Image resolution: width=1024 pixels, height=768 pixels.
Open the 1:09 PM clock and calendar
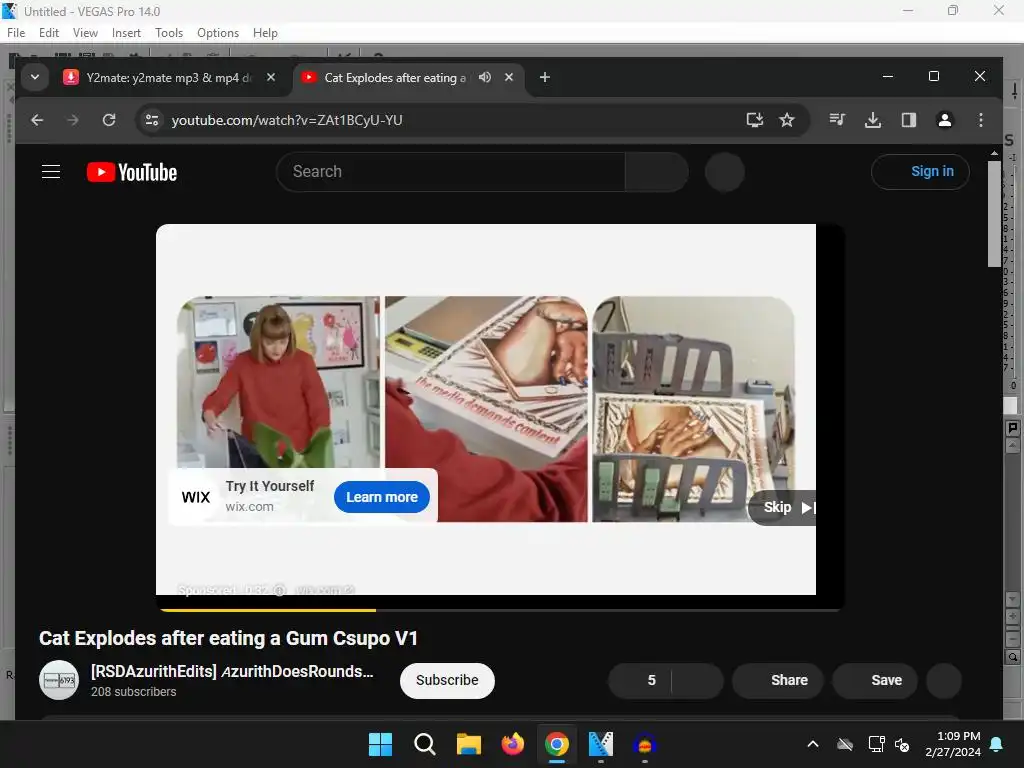[953, 744]
